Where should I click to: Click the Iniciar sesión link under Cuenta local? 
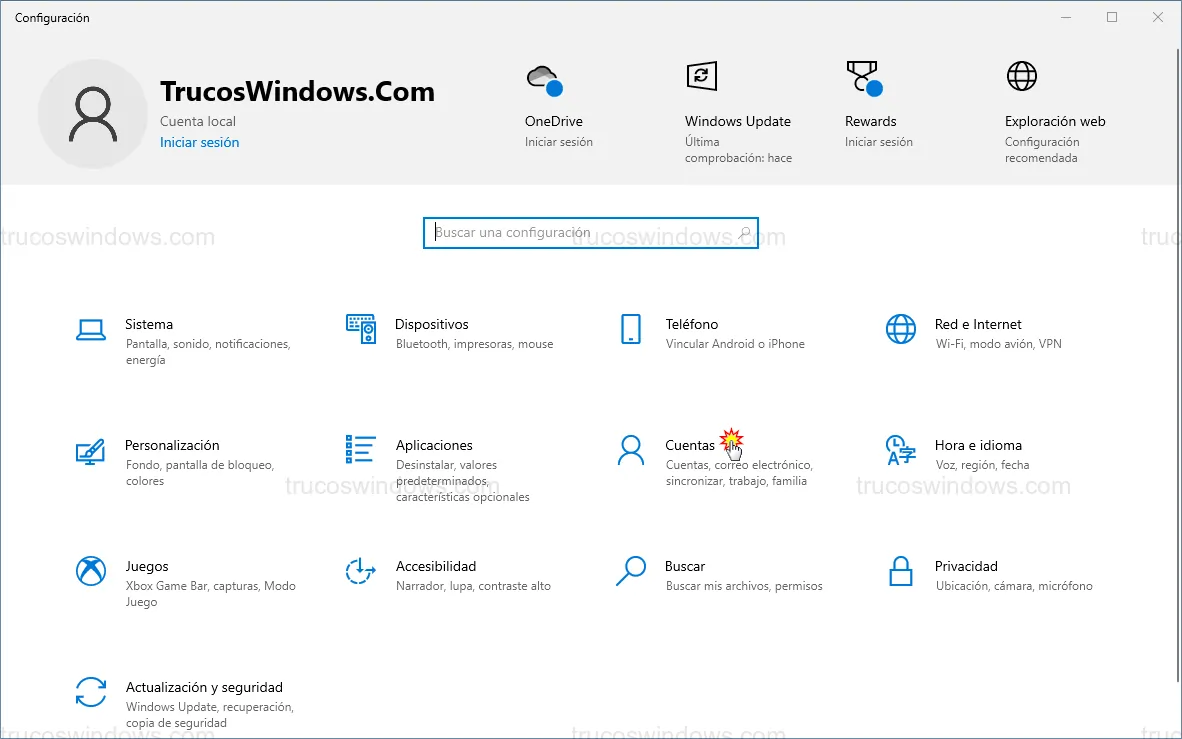click(199, 143)
